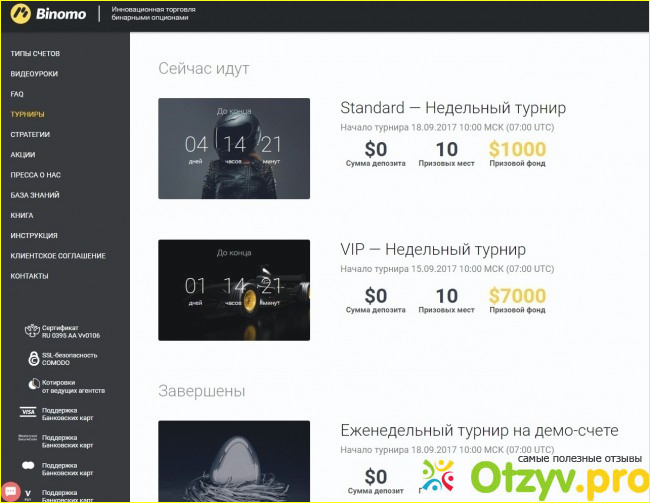Image resolution: width=650 pixels, height=503 pixels.
Task: Go to Видеоуроки menu item
Action: click(32, 73)
